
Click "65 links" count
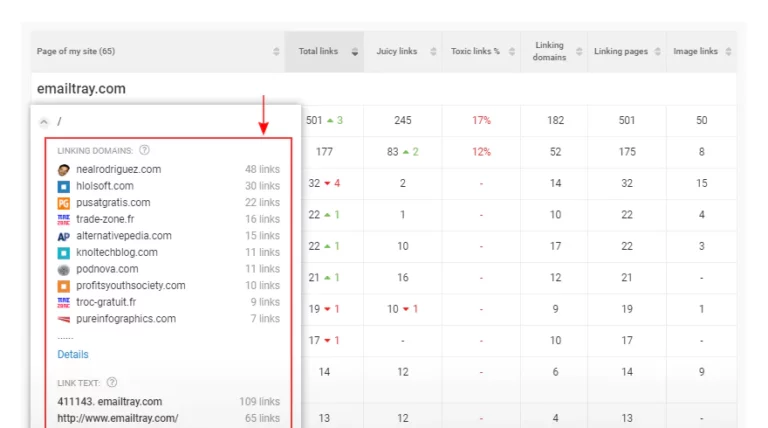pyautogui.click(x=263, y=418)
